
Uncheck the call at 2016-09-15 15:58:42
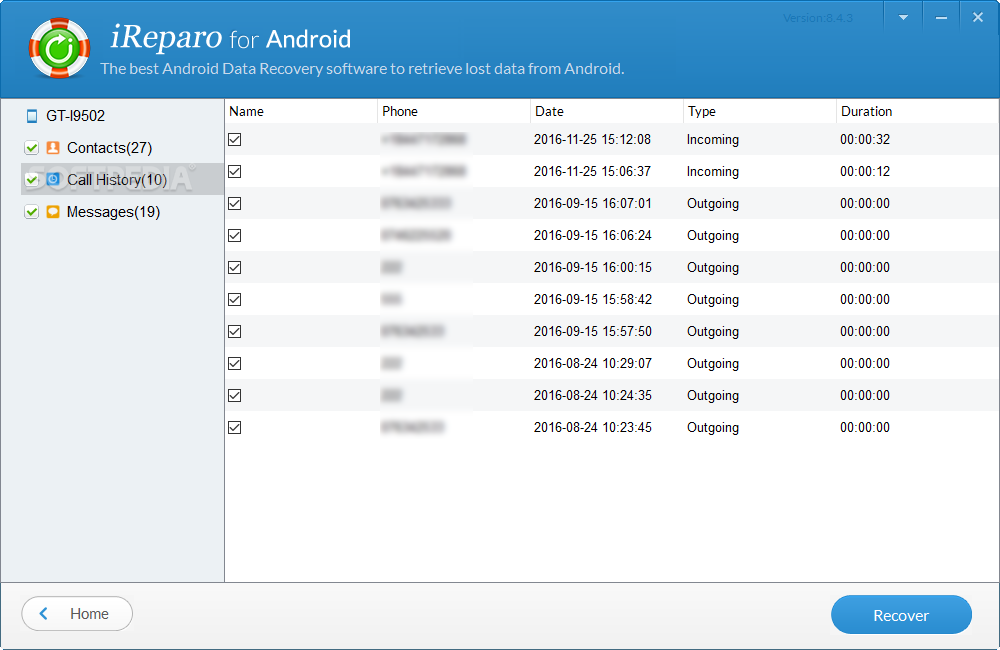tap(235, 299)
